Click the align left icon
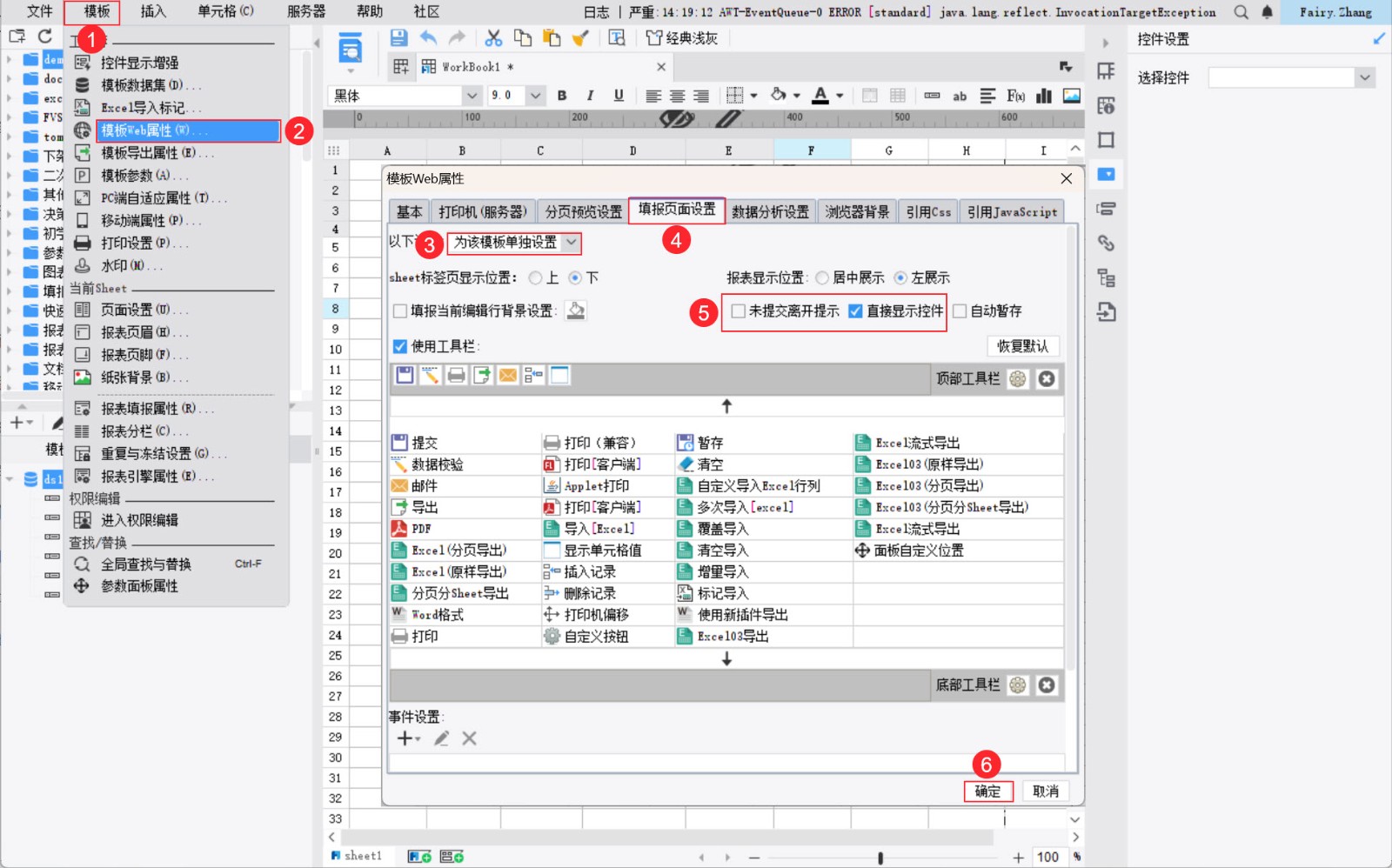The image size is (1392, 868). (x=653, y=96)
